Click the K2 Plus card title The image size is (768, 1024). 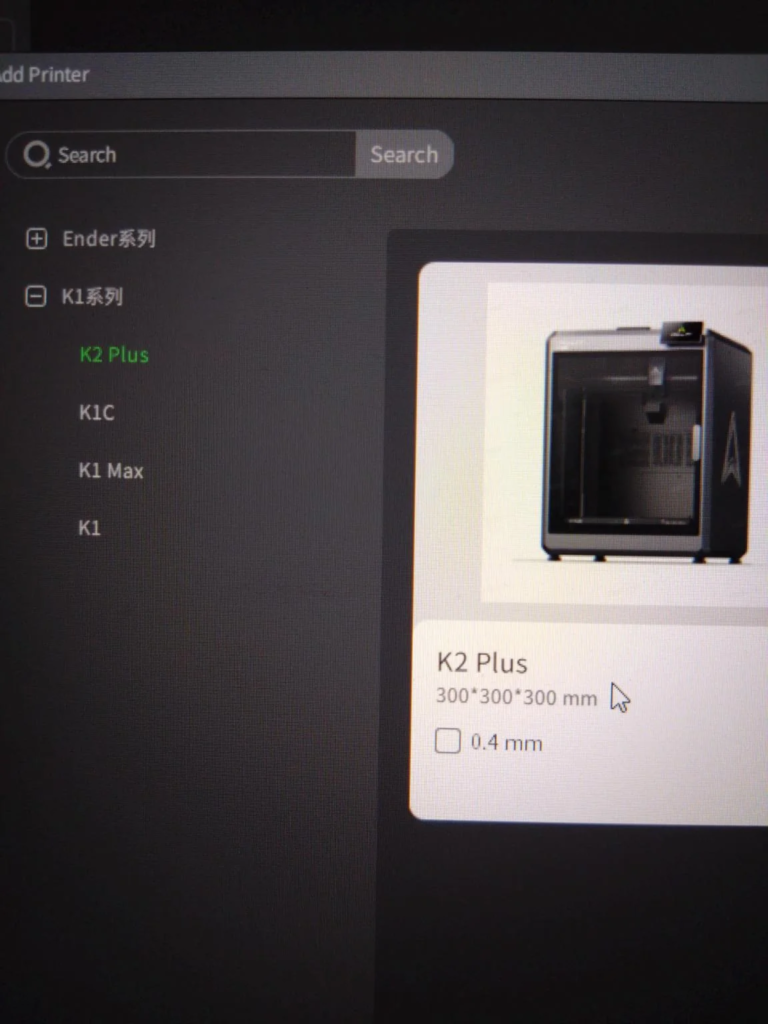[x=483, y=663]
